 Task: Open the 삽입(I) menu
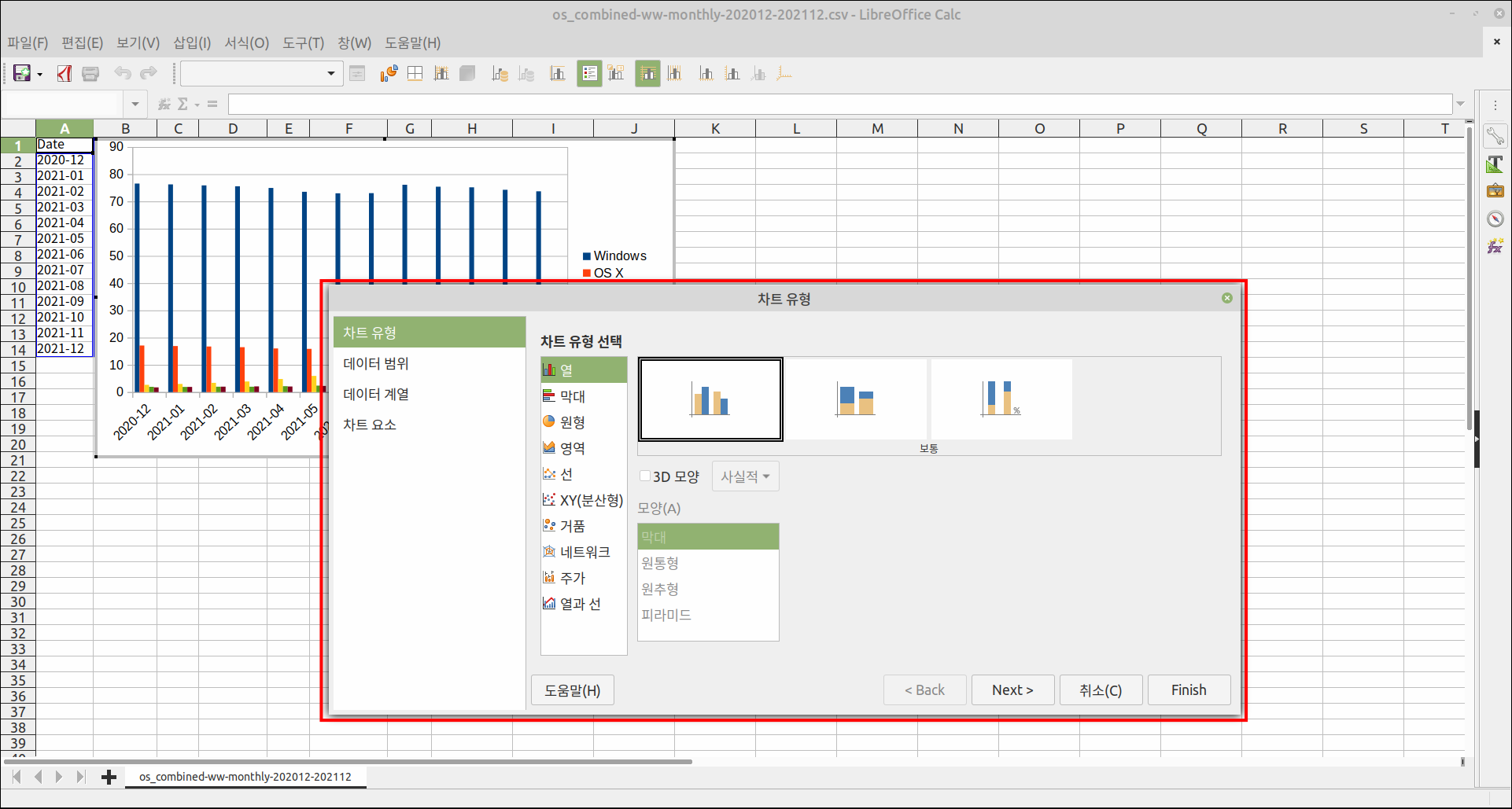click(192, 42)
